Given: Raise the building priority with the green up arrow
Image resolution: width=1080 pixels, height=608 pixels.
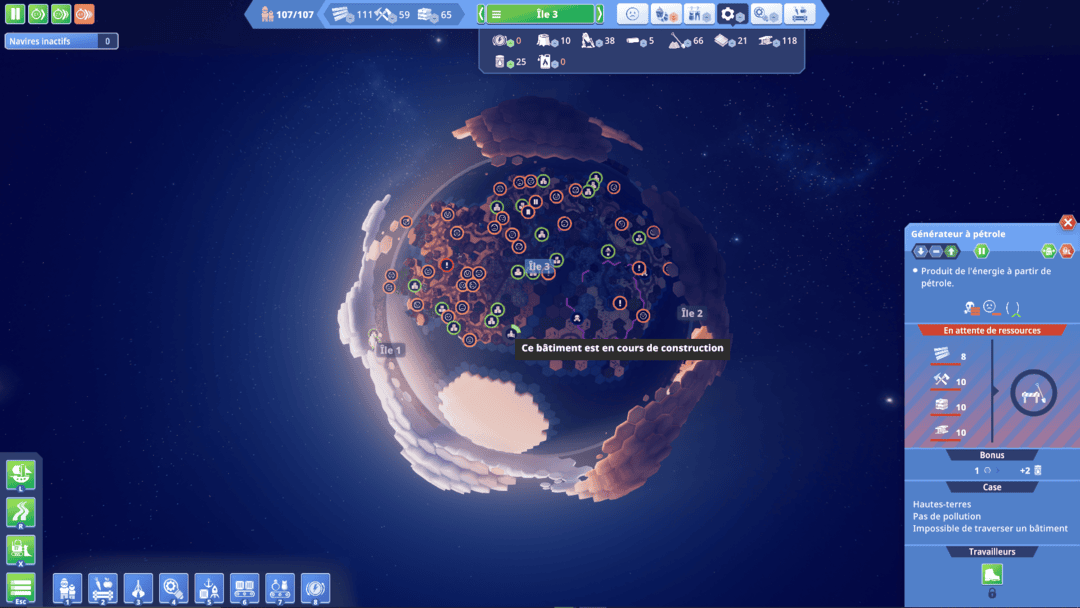Looking at the screenshot, I should click(x=951, y=251).
